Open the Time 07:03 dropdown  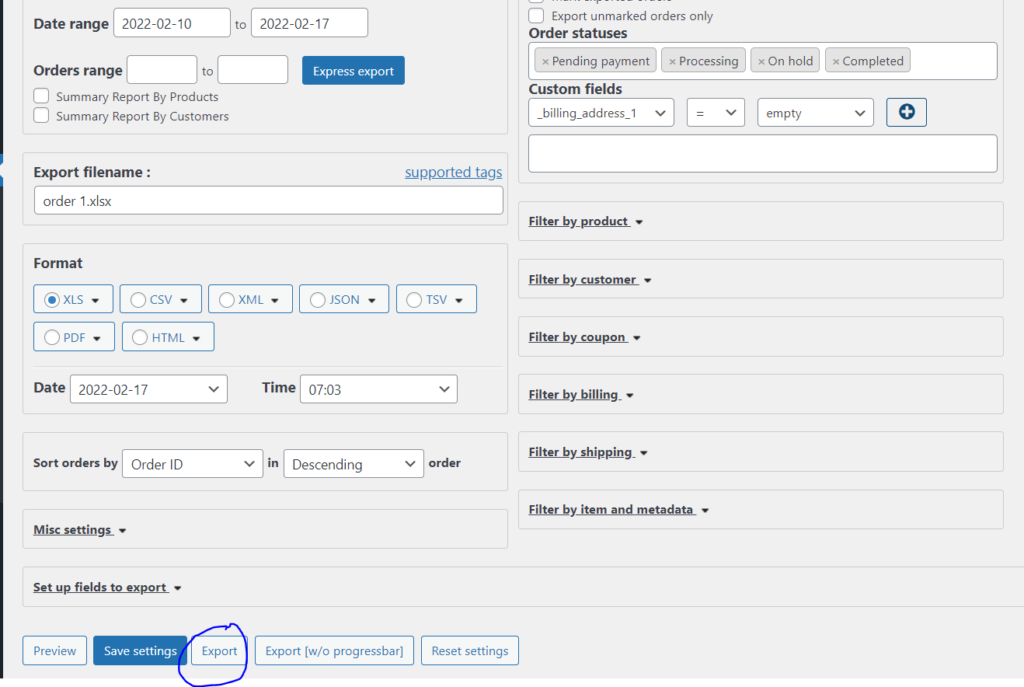coord(379,389)
